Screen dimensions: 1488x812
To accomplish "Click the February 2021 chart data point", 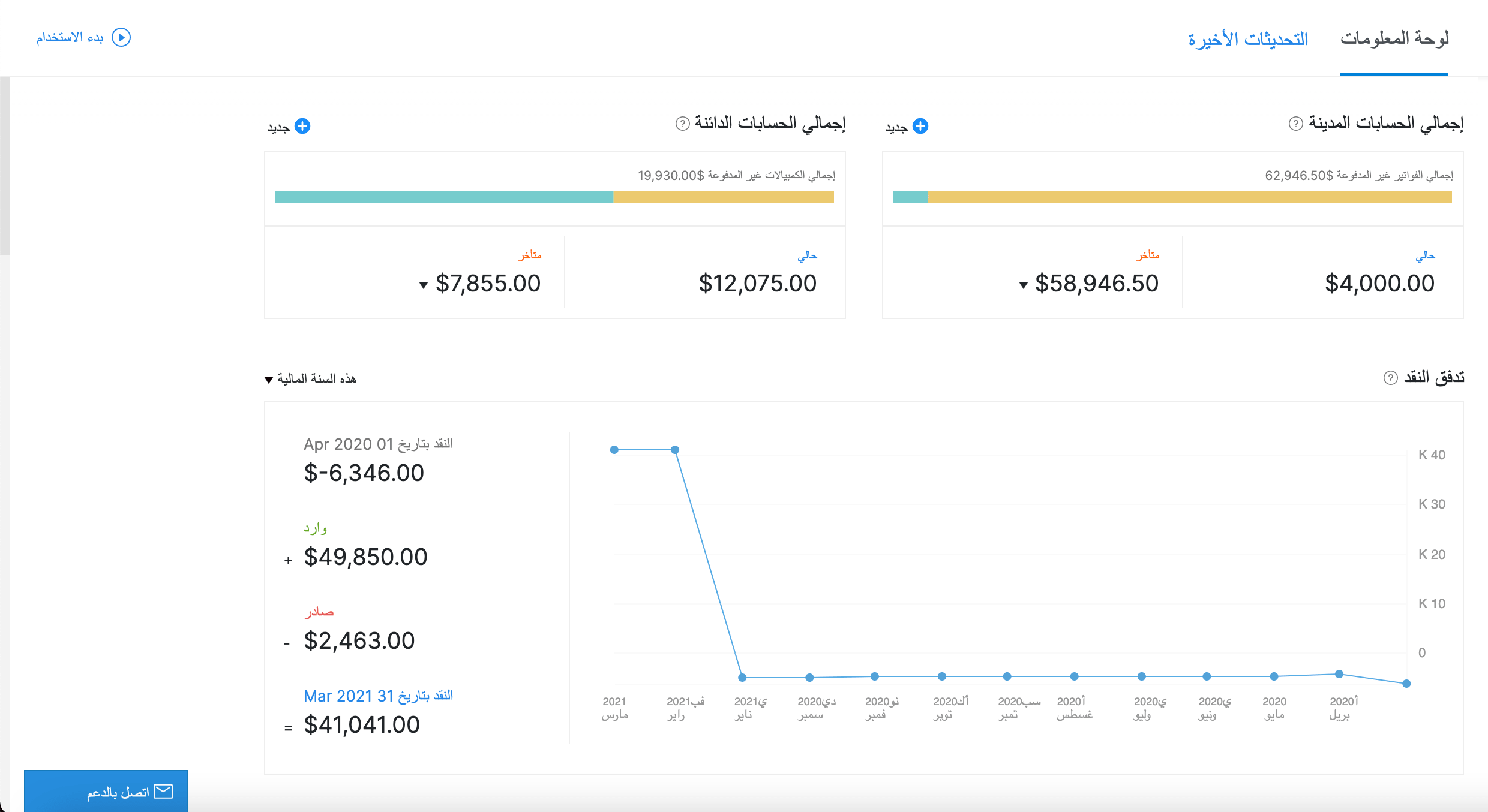I will click(x=675, y=450).
